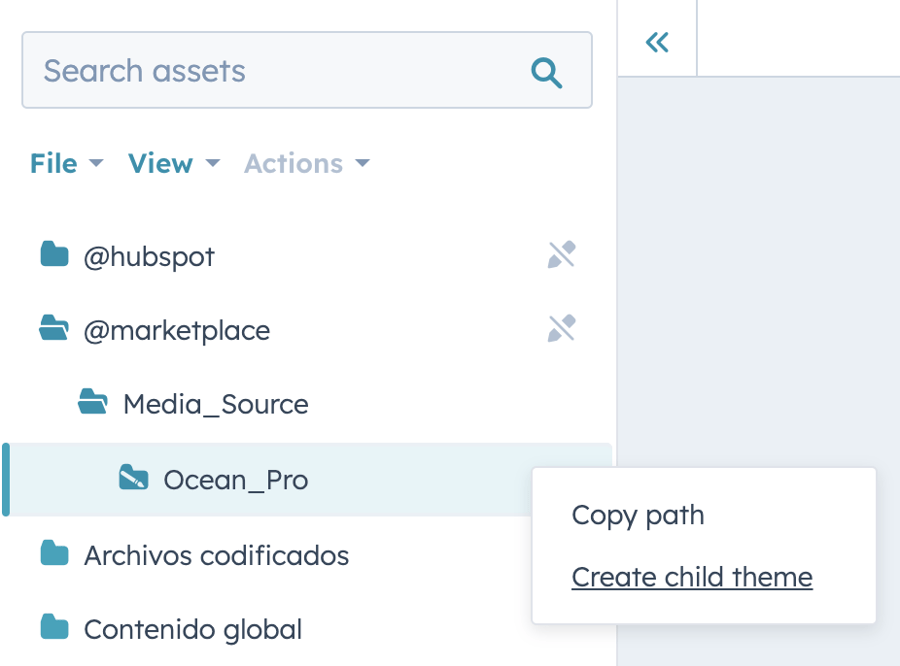Click the Create child theme link
This screenshot has height=666, width=900.
692,577
